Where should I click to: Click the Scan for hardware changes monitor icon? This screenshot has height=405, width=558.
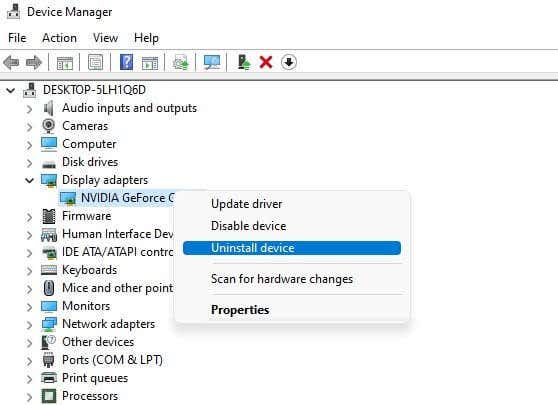(x=212, y=62)
